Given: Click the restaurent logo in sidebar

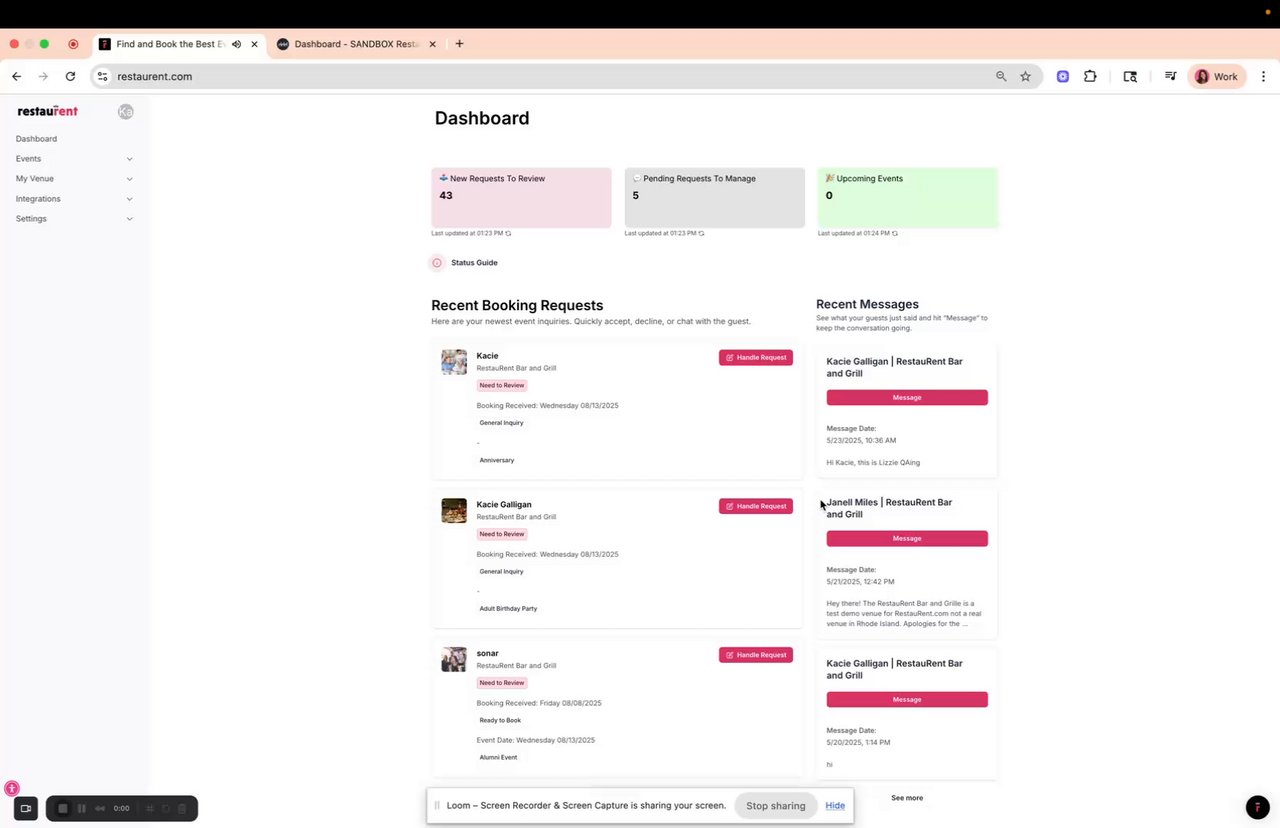Looking at the screenshot, I should point(47,111).
